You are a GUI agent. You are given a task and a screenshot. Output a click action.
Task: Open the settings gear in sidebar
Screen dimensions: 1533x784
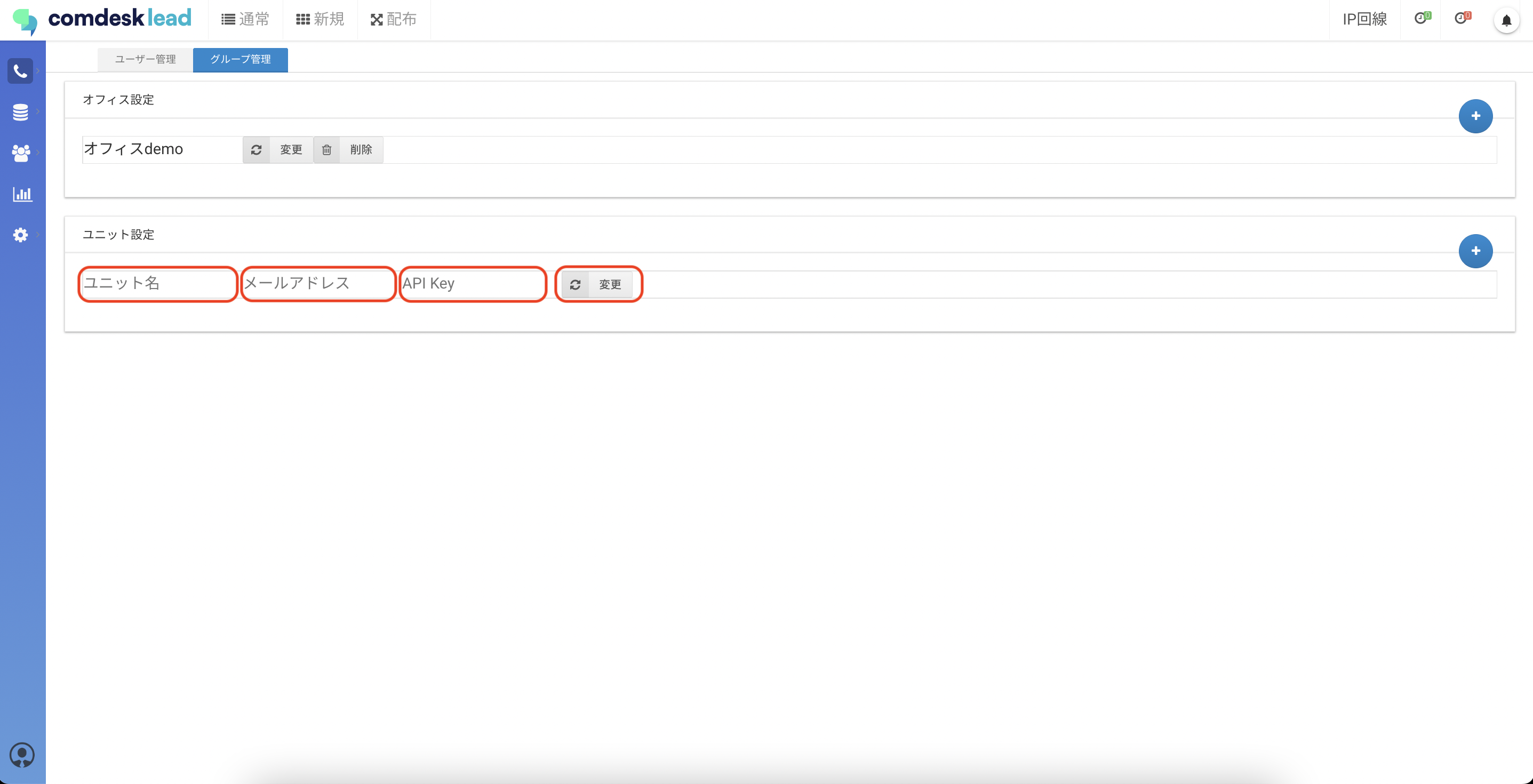click(20, 235)
